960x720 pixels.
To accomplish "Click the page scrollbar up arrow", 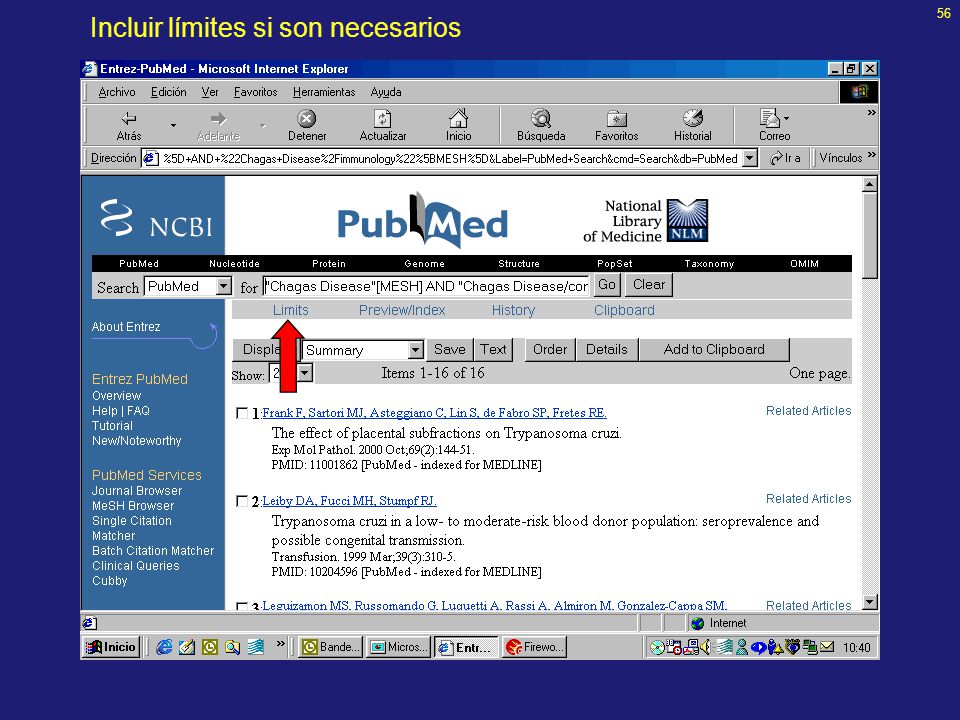I will 869,184.
